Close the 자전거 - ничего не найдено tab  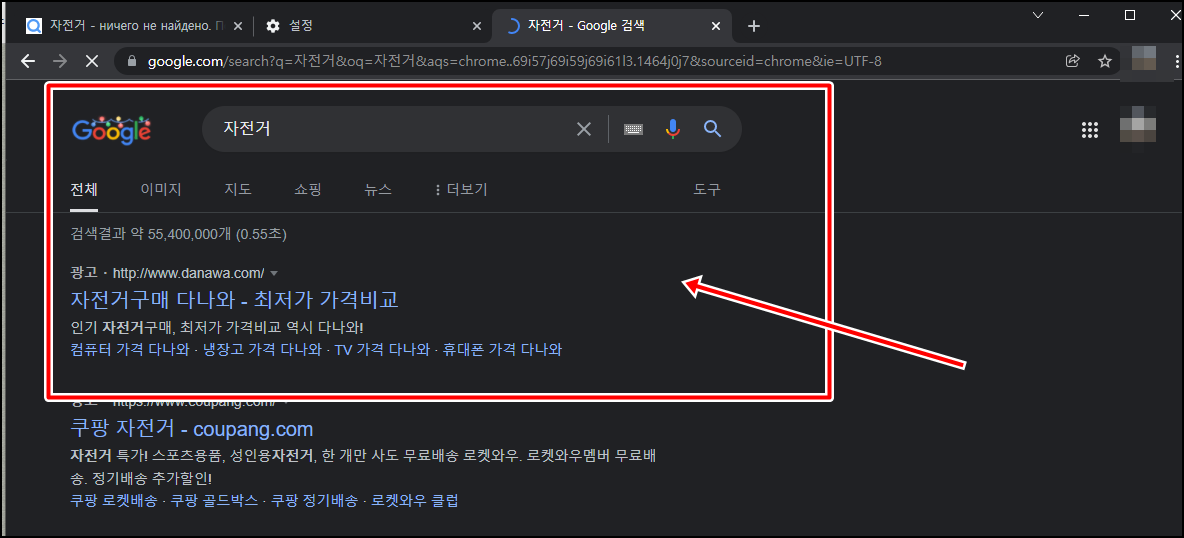tap(238, 26)
